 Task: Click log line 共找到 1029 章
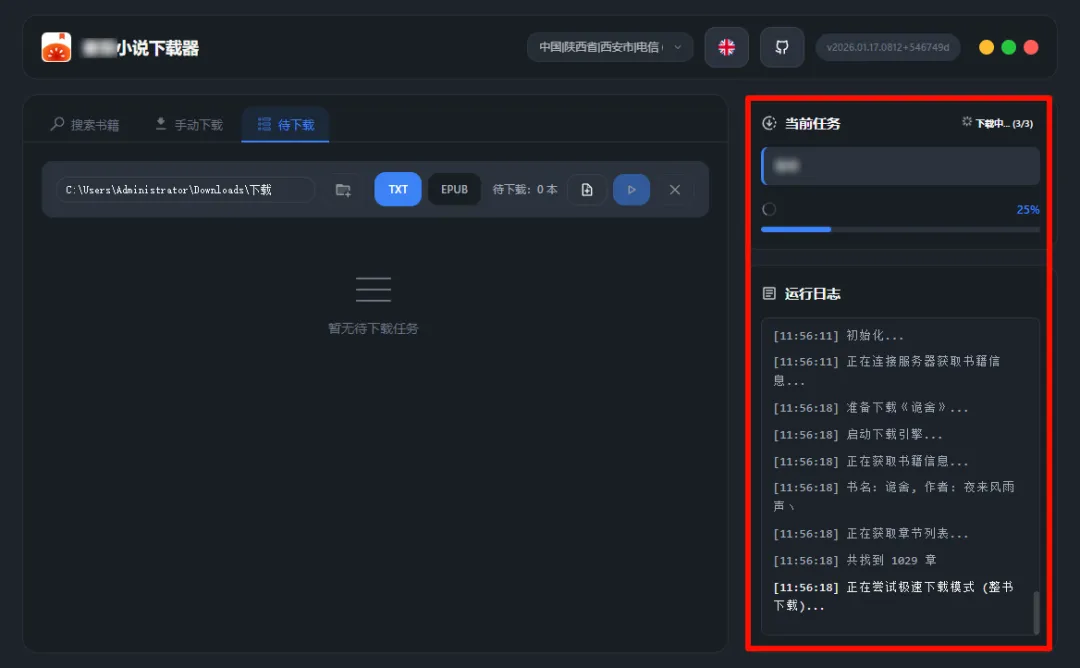(855, 561)
